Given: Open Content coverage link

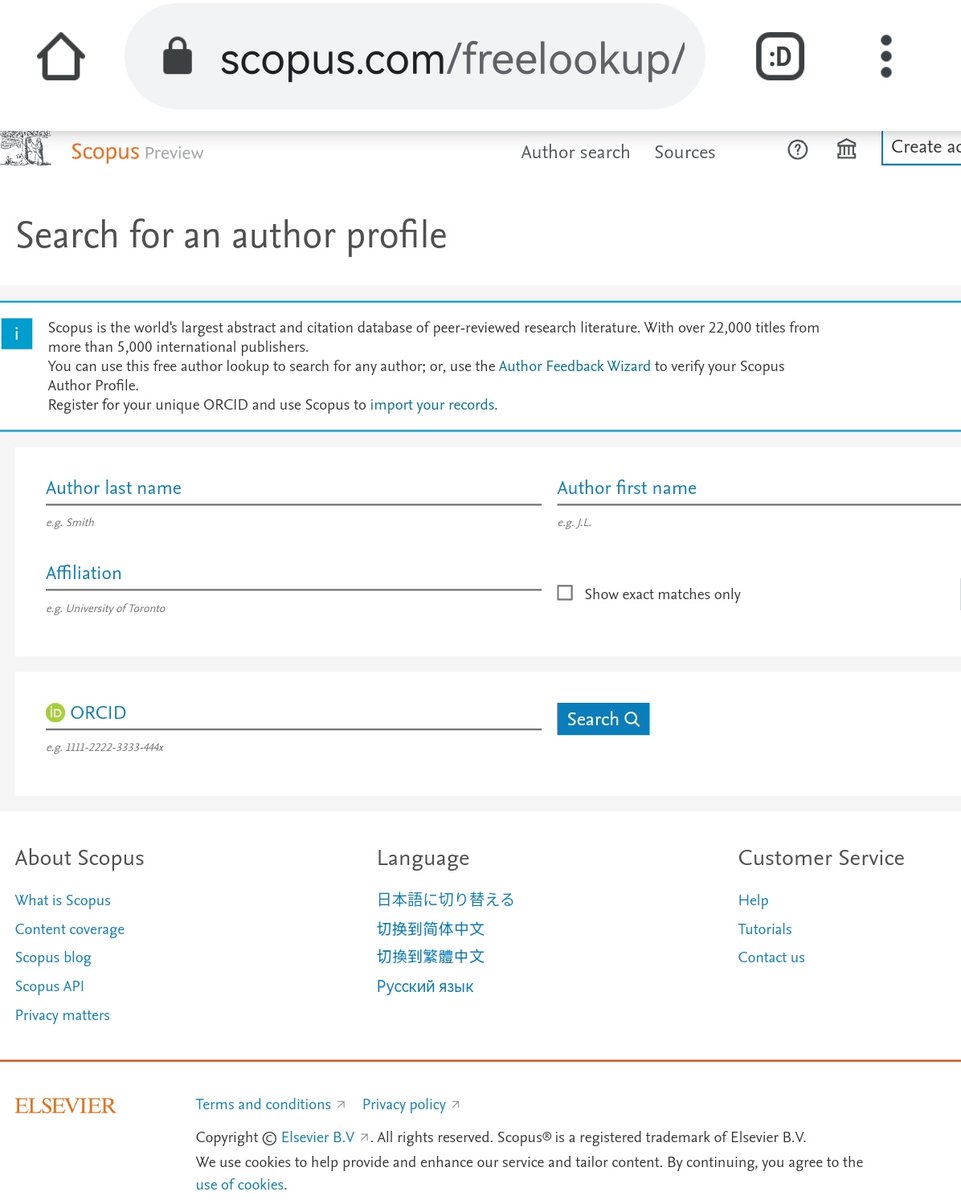Looking at the screenshot, I should [70, 929].
